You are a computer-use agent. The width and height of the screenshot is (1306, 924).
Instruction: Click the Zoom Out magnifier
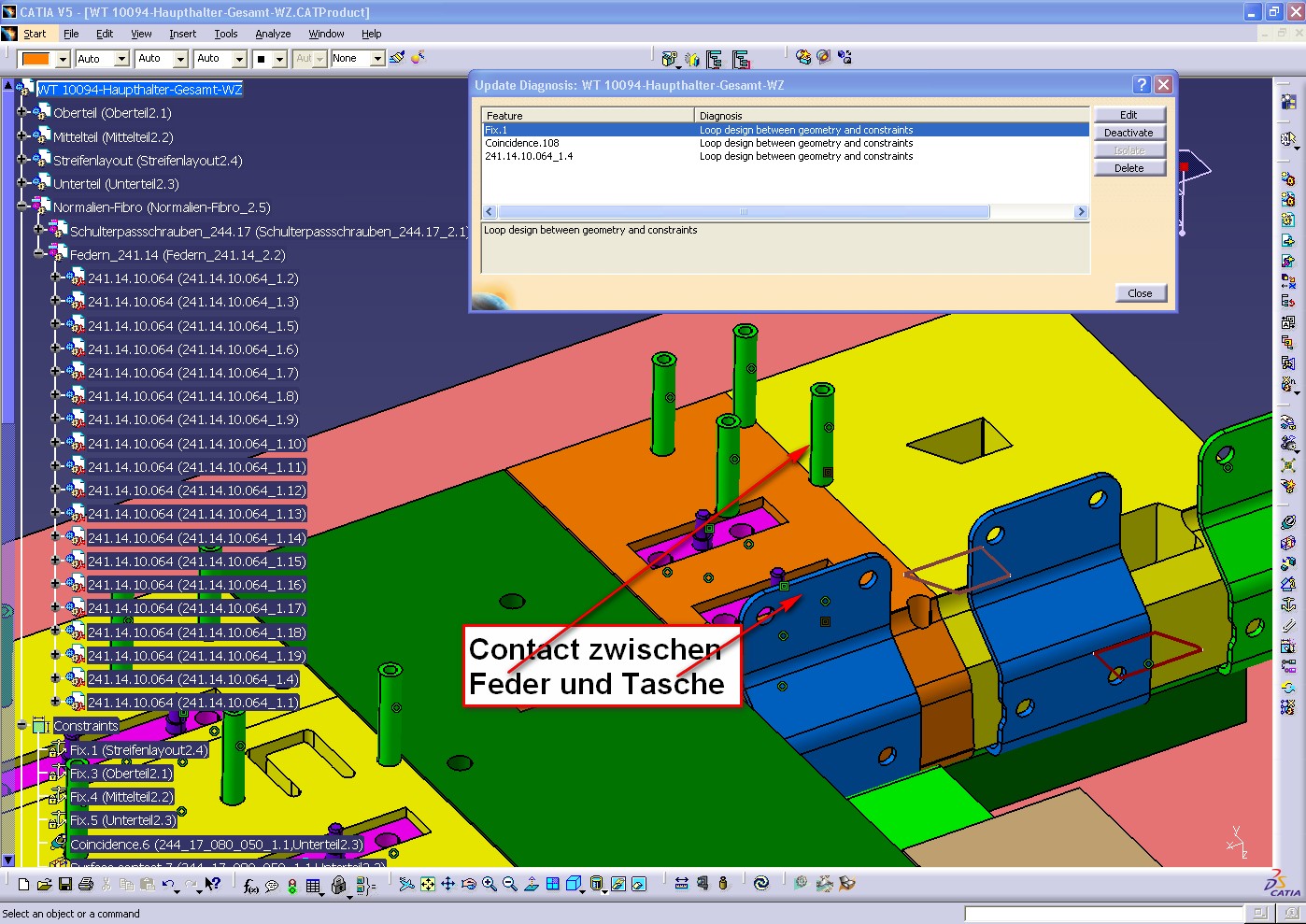pyautogui.click(x=510, y=884)
